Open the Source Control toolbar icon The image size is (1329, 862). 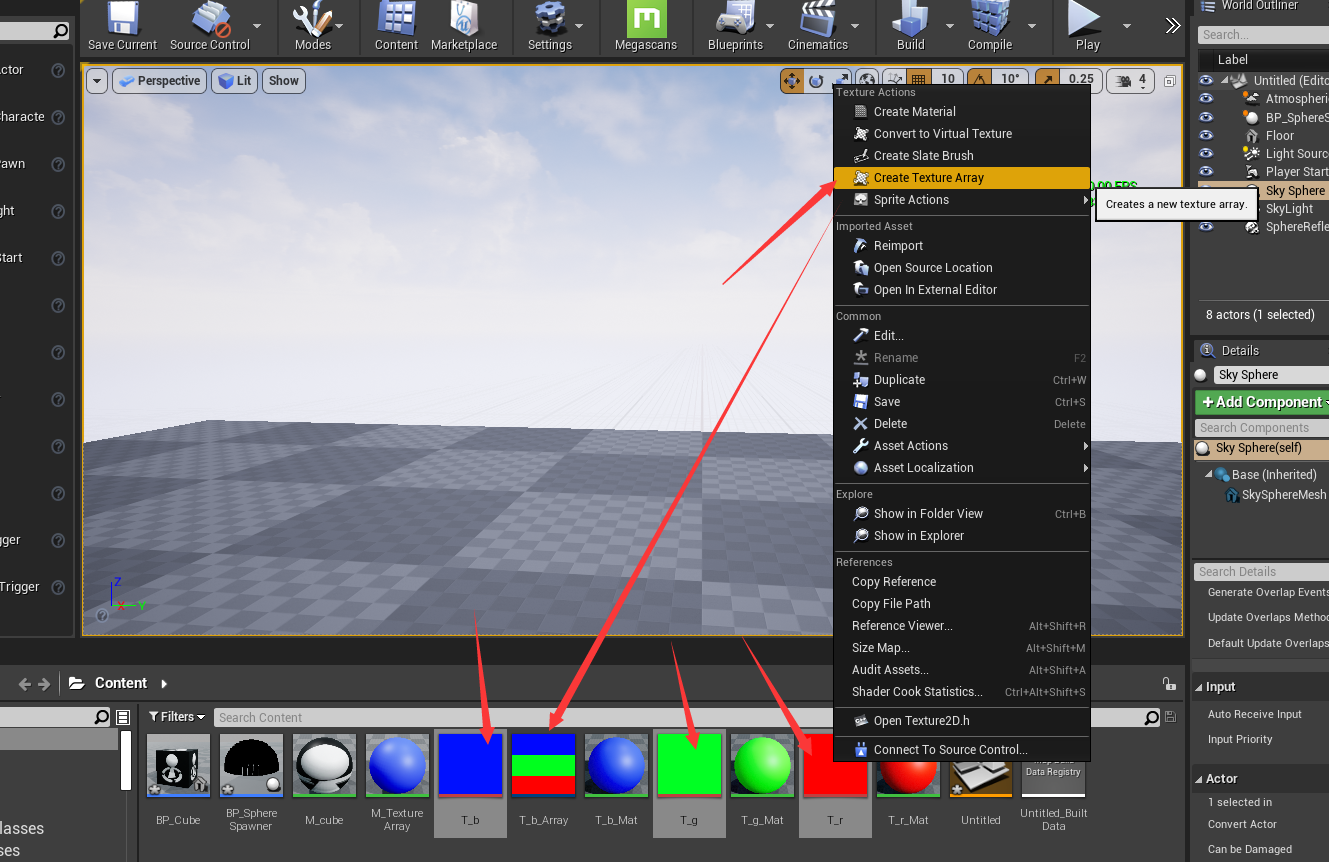pos(210,26)
